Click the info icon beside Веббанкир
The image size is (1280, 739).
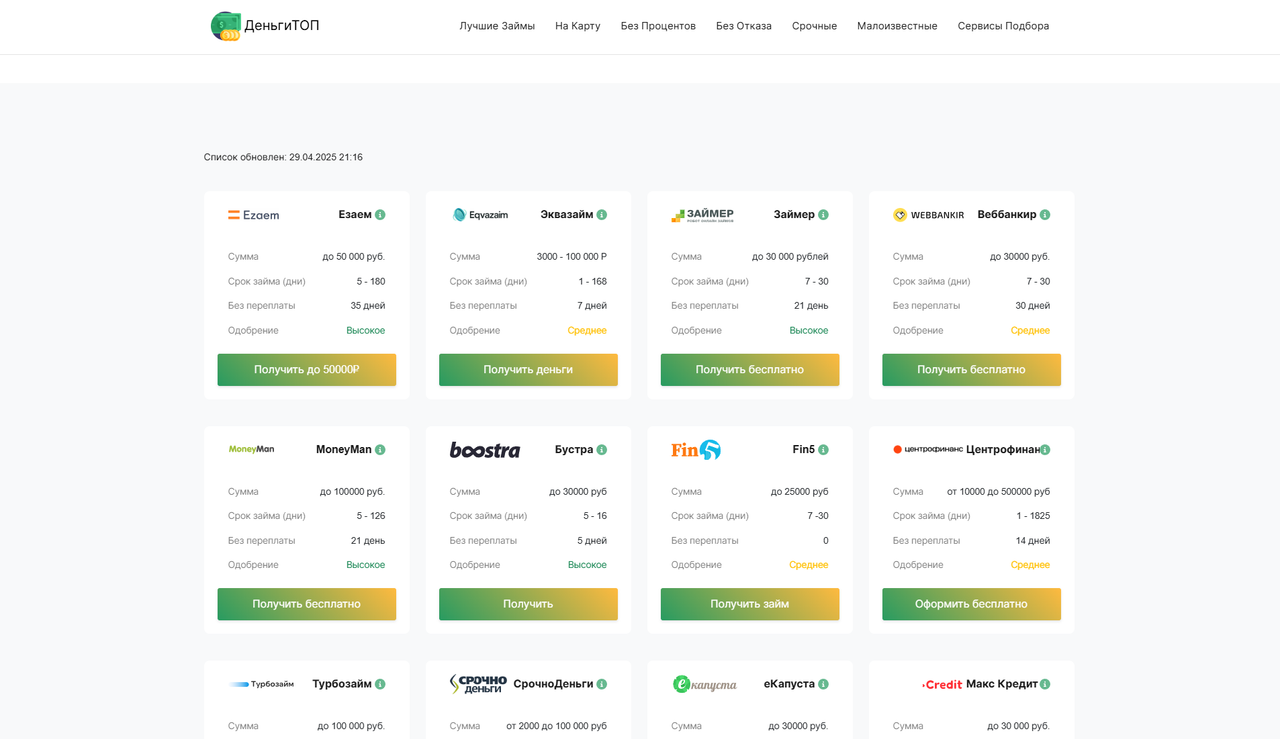click(1045, 215)
